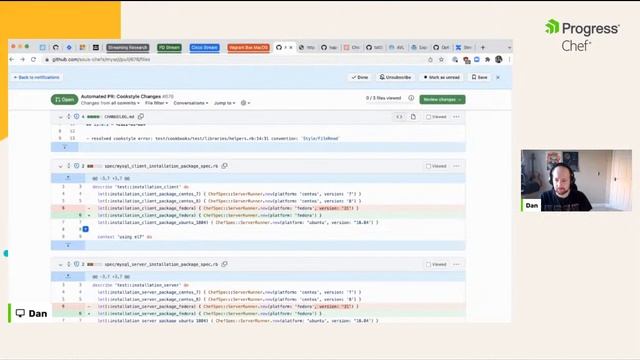Open the blue Cisco Stream tab group
This screenshot has height=360, width=640.
[x=204, y=47]
